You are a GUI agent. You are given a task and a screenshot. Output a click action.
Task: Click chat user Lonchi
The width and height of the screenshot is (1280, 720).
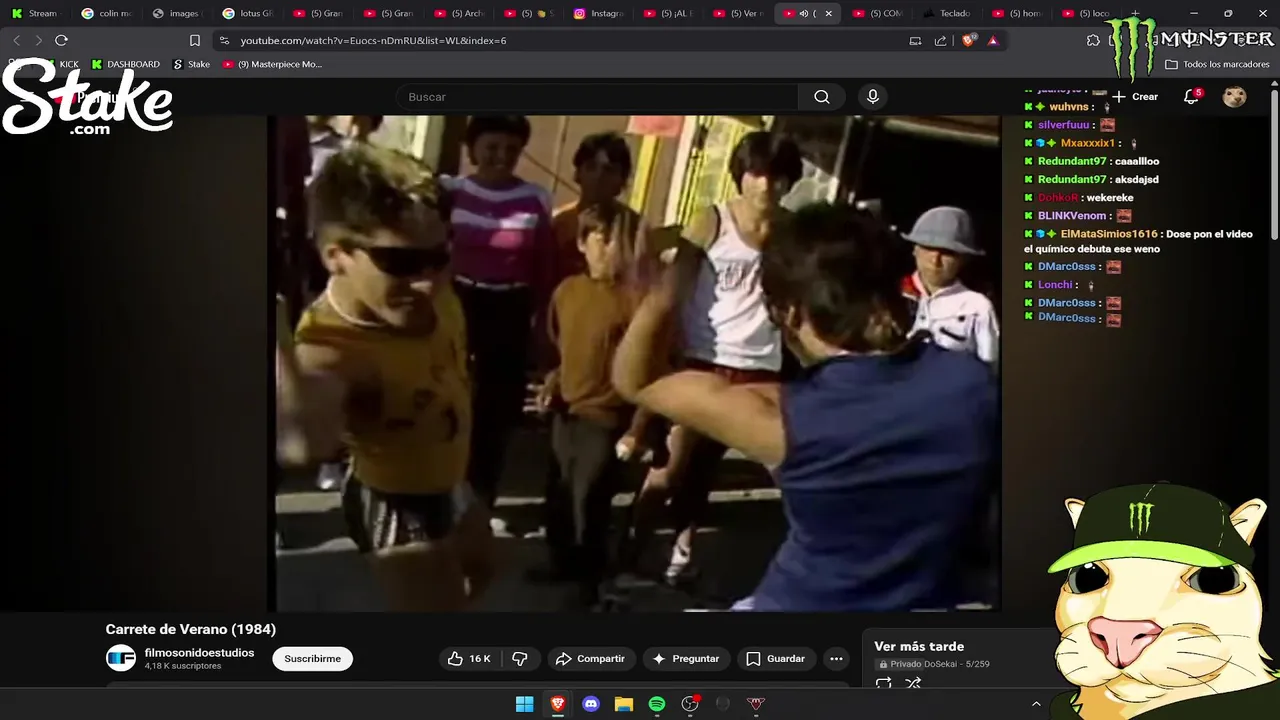(1055, 285)
